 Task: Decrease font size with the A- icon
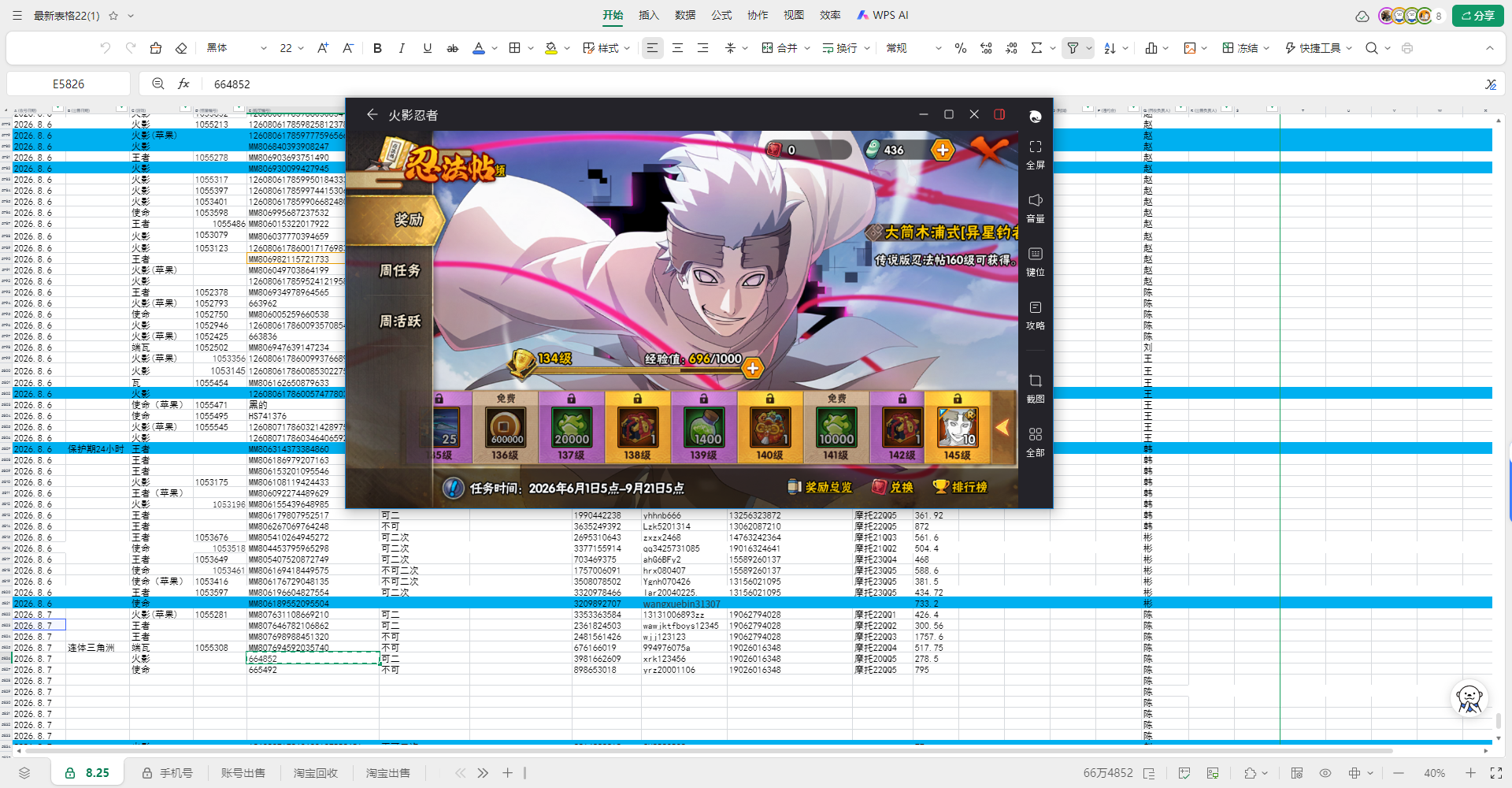pyautogui.click(x=348, y=48)
